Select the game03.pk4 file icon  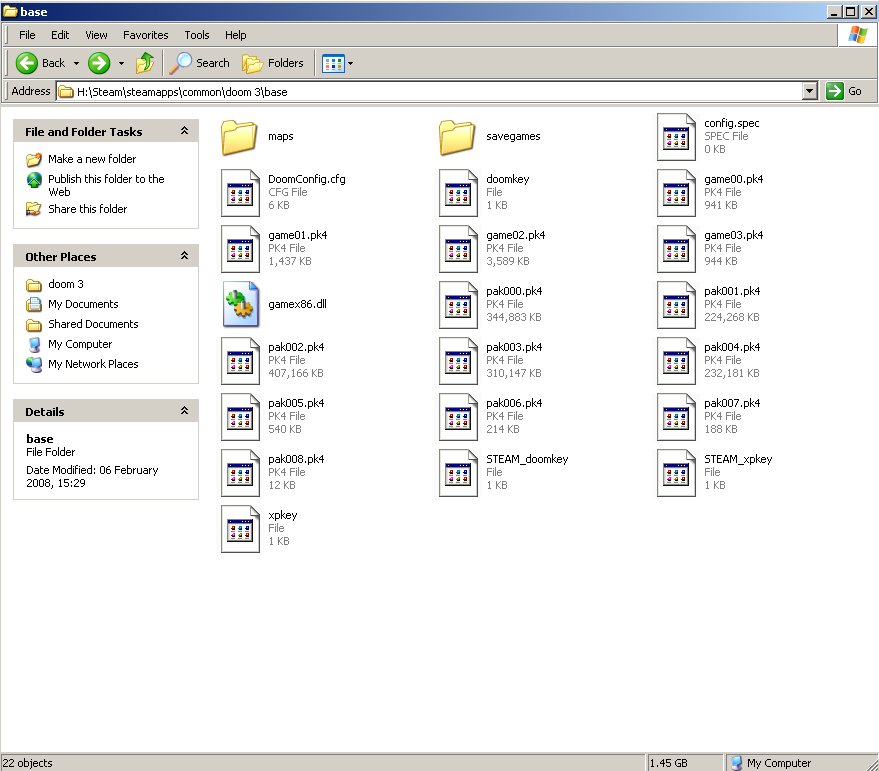pyautogui.click(x=676, y=249)
